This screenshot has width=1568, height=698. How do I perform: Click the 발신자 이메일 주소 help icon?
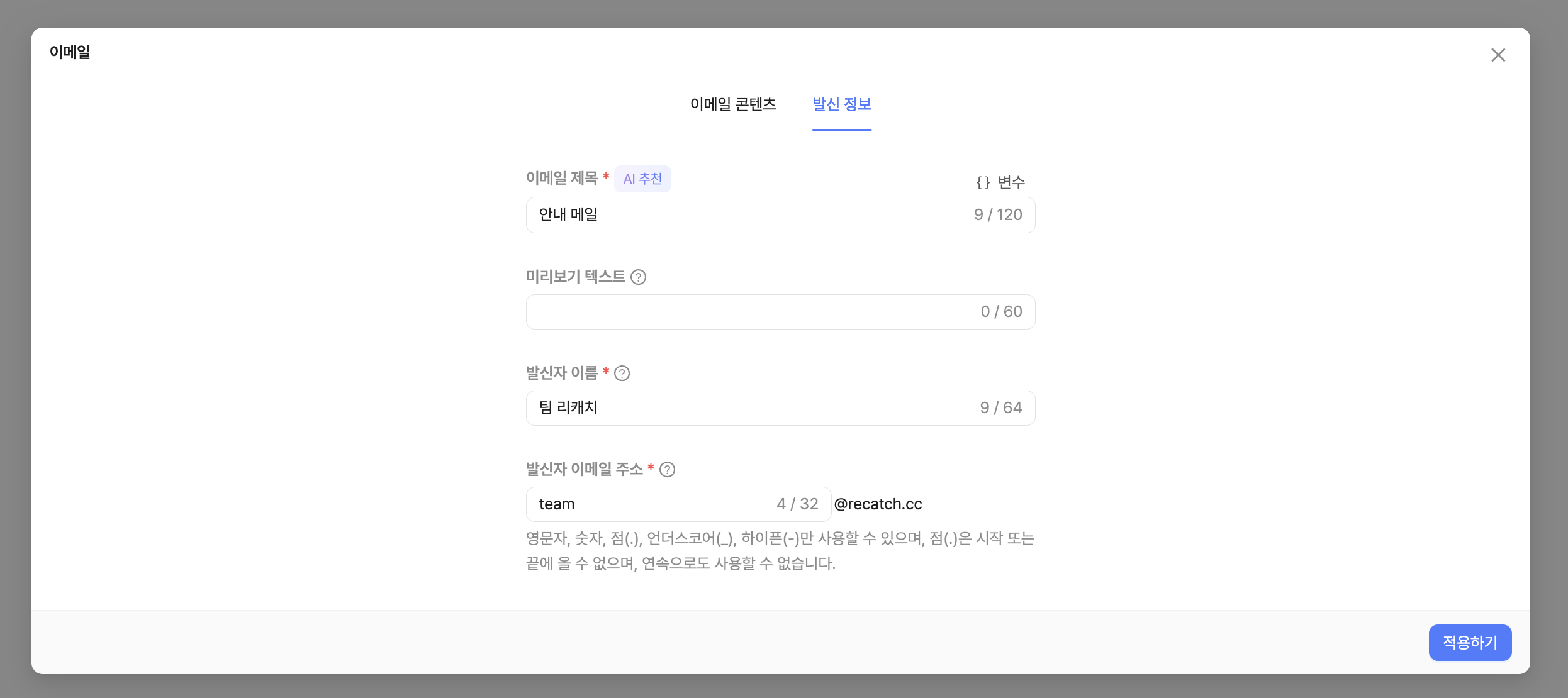tap(667, 470)
